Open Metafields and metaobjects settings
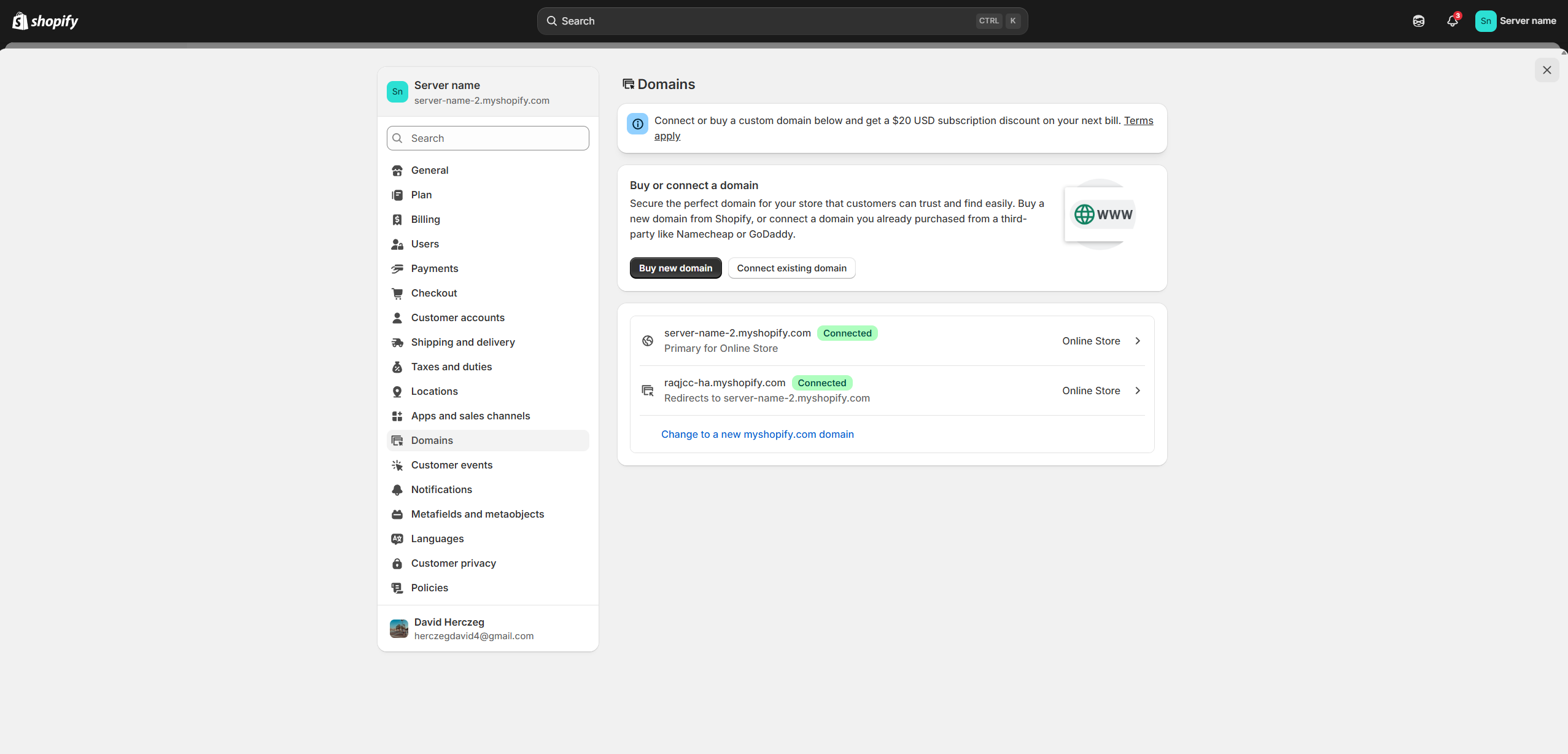The width and height of the screenshot is (1568, 754). pos(477,514)
